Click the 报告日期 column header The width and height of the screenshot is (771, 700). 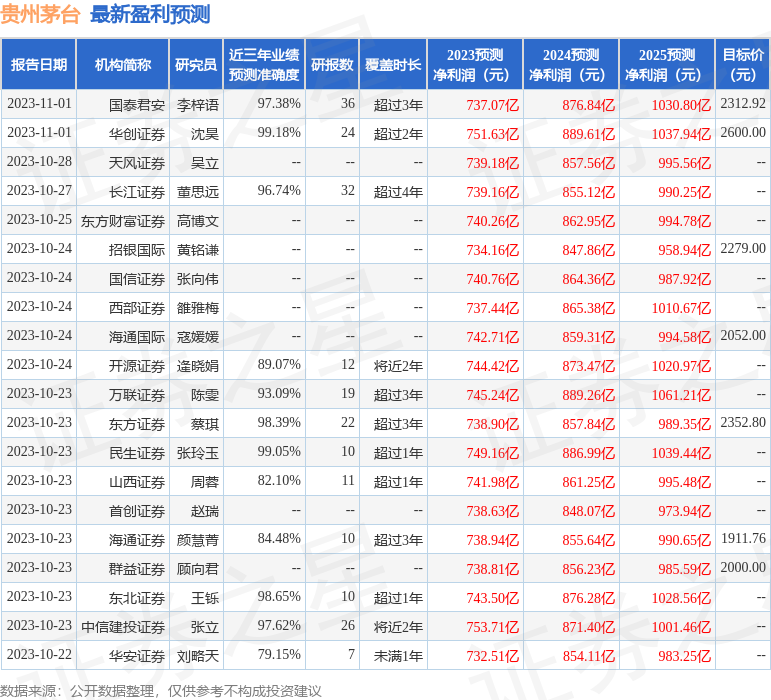pos(39,64)
